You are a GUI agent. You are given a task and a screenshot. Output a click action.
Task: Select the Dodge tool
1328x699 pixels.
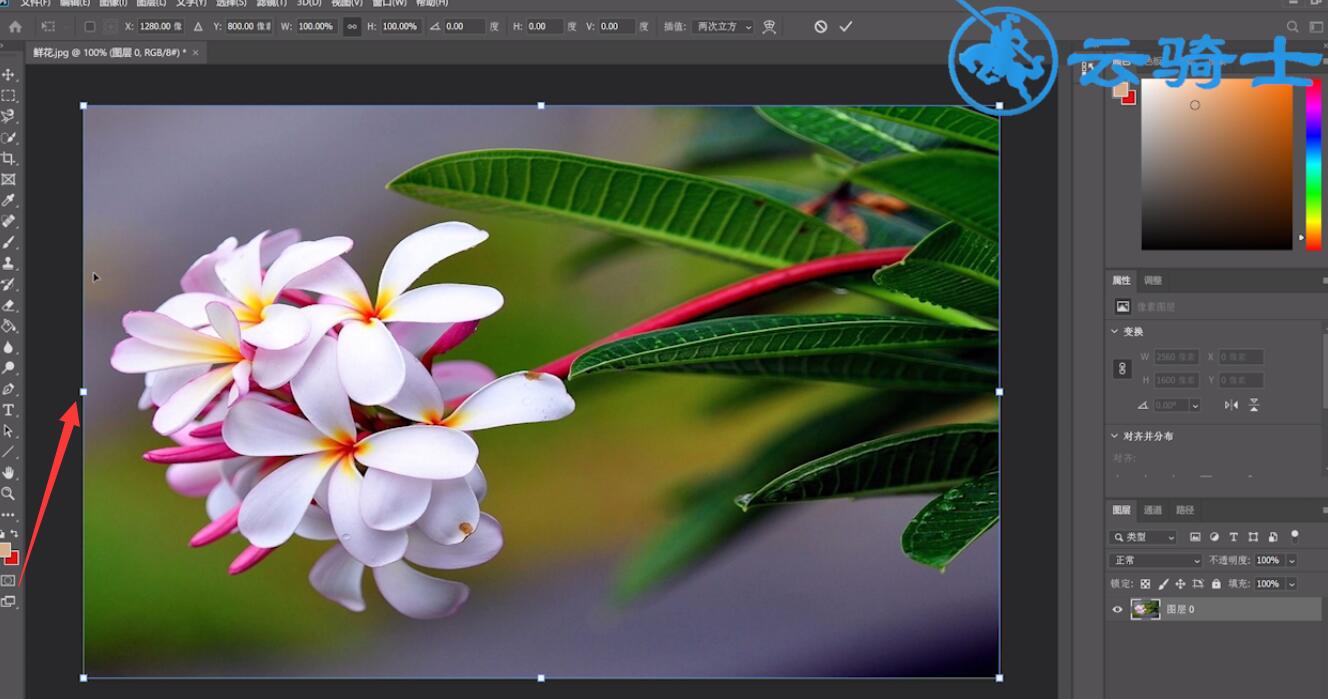(8, 368)
